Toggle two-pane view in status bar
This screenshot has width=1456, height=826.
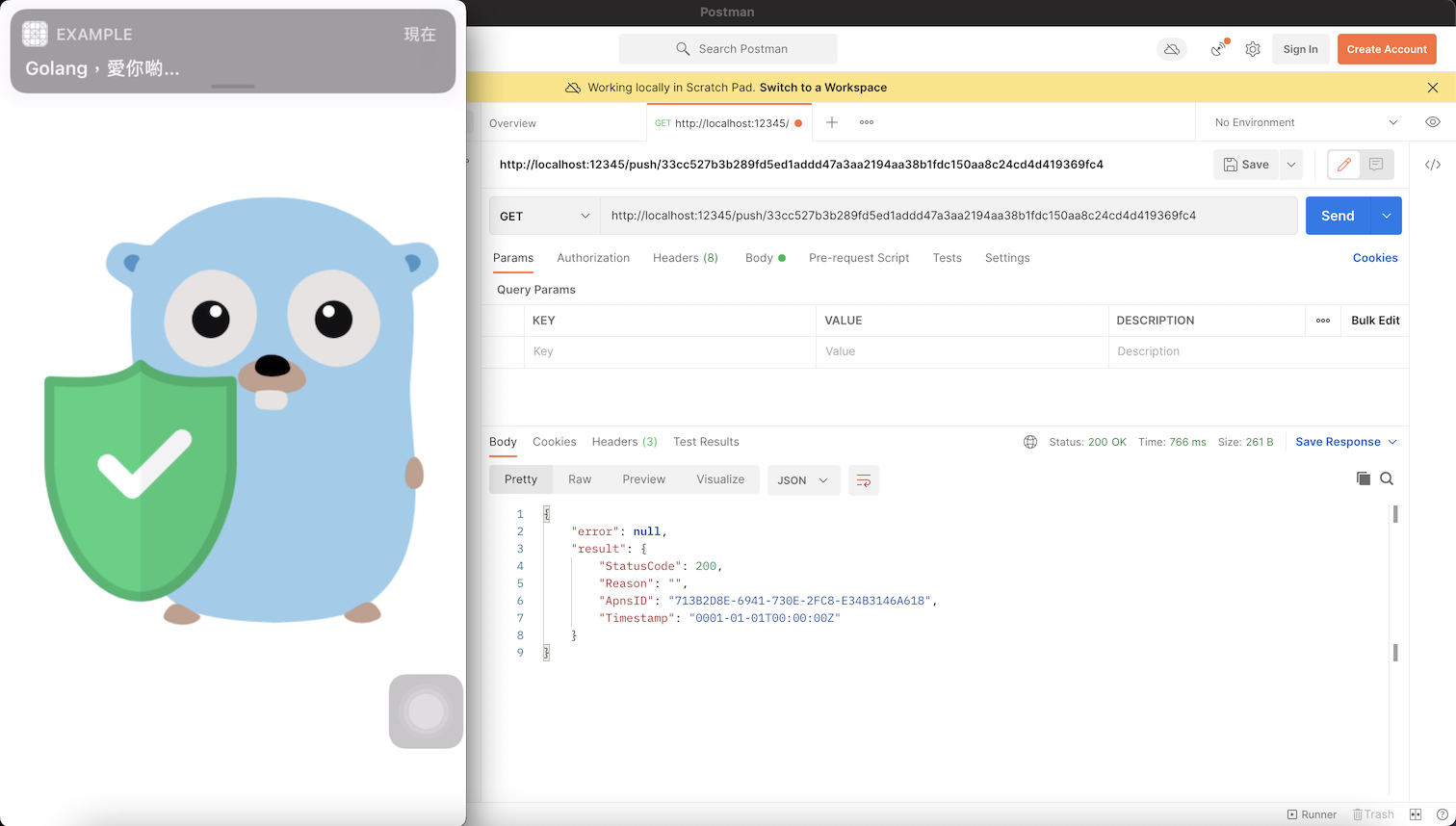tap(1416, 814)
